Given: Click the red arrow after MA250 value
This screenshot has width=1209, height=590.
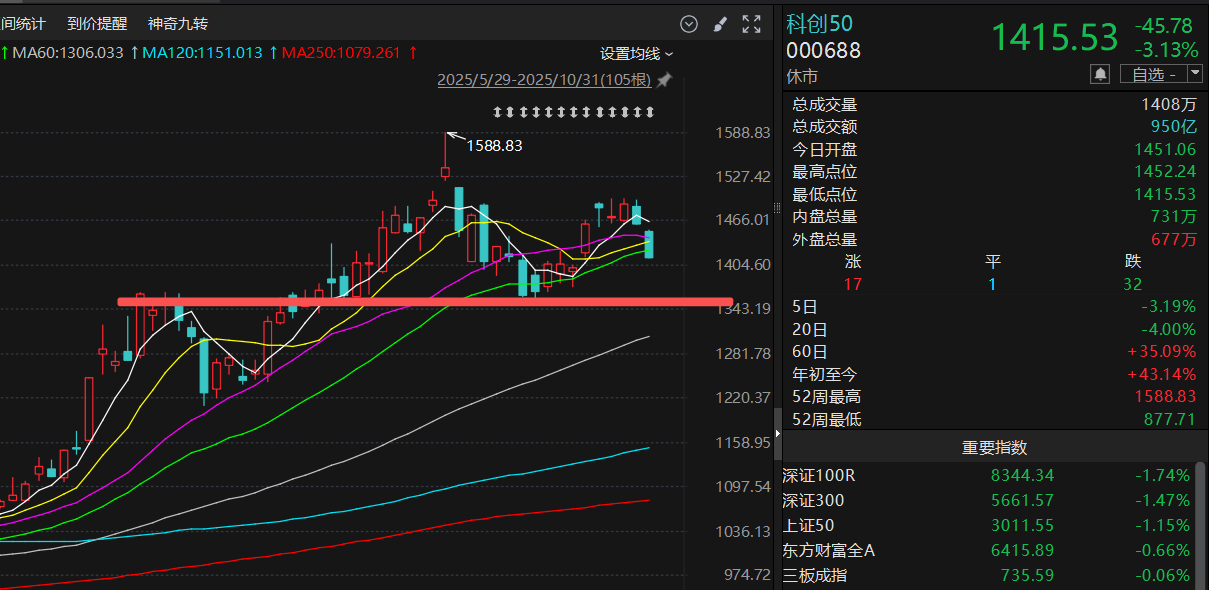Looking at the screenshot, I should pyautogui.click(x=412, y=53).
